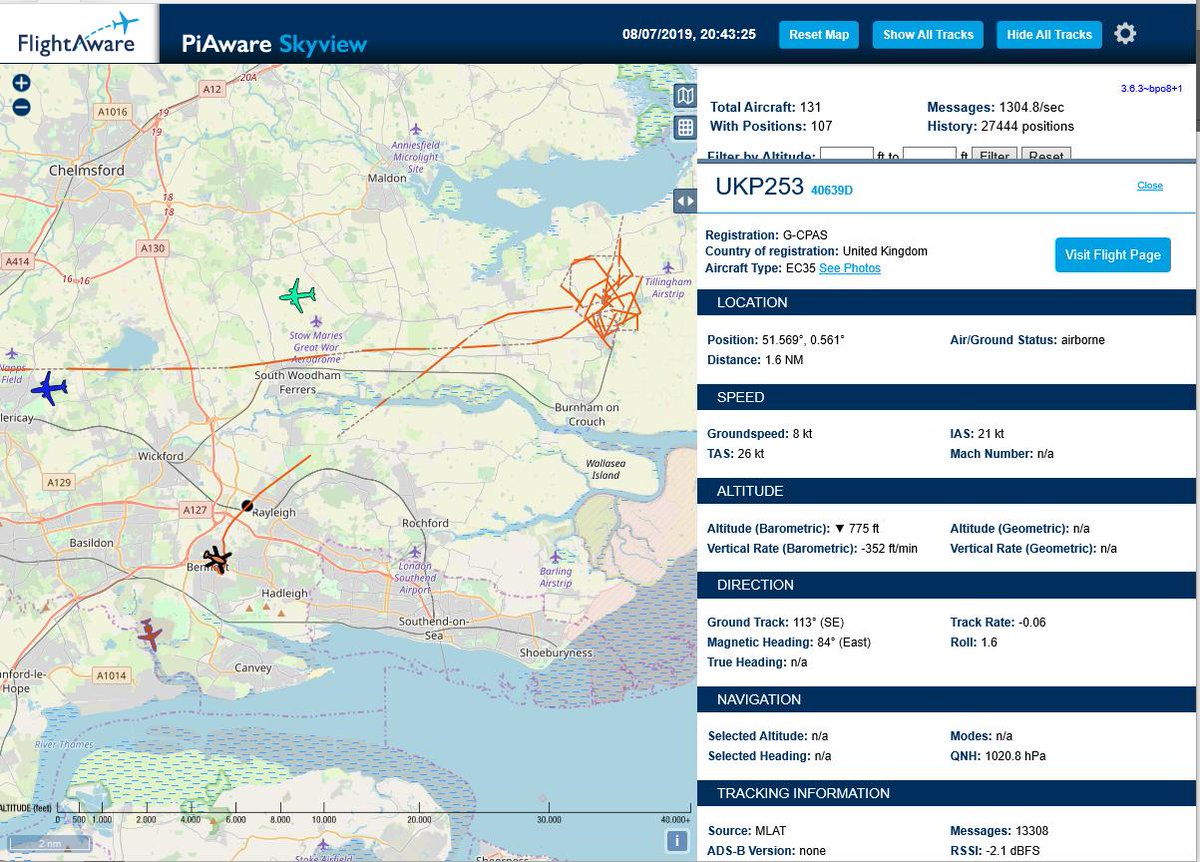
Task: Open Visit Flight Page
Action: (1113, 255)
